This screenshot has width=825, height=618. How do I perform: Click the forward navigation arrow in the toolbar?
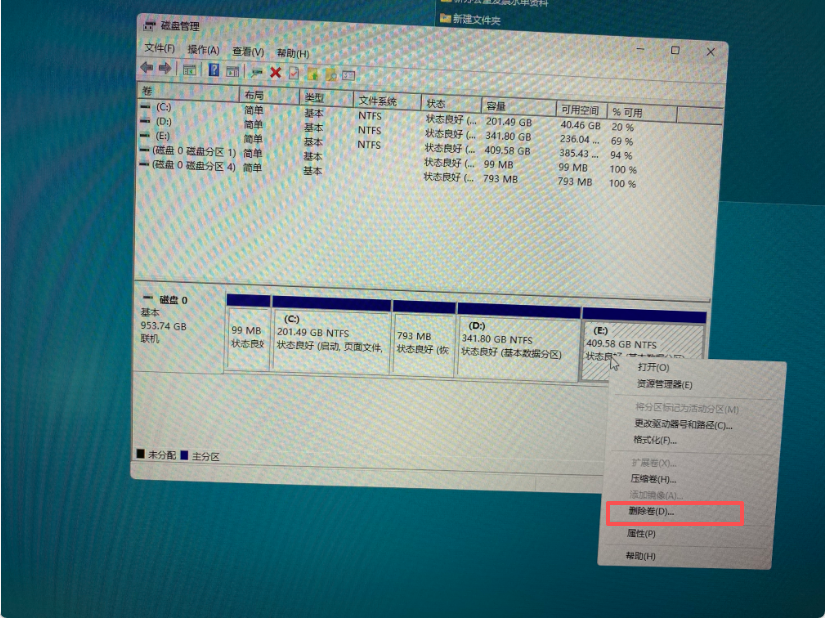[x=164, y=70]
